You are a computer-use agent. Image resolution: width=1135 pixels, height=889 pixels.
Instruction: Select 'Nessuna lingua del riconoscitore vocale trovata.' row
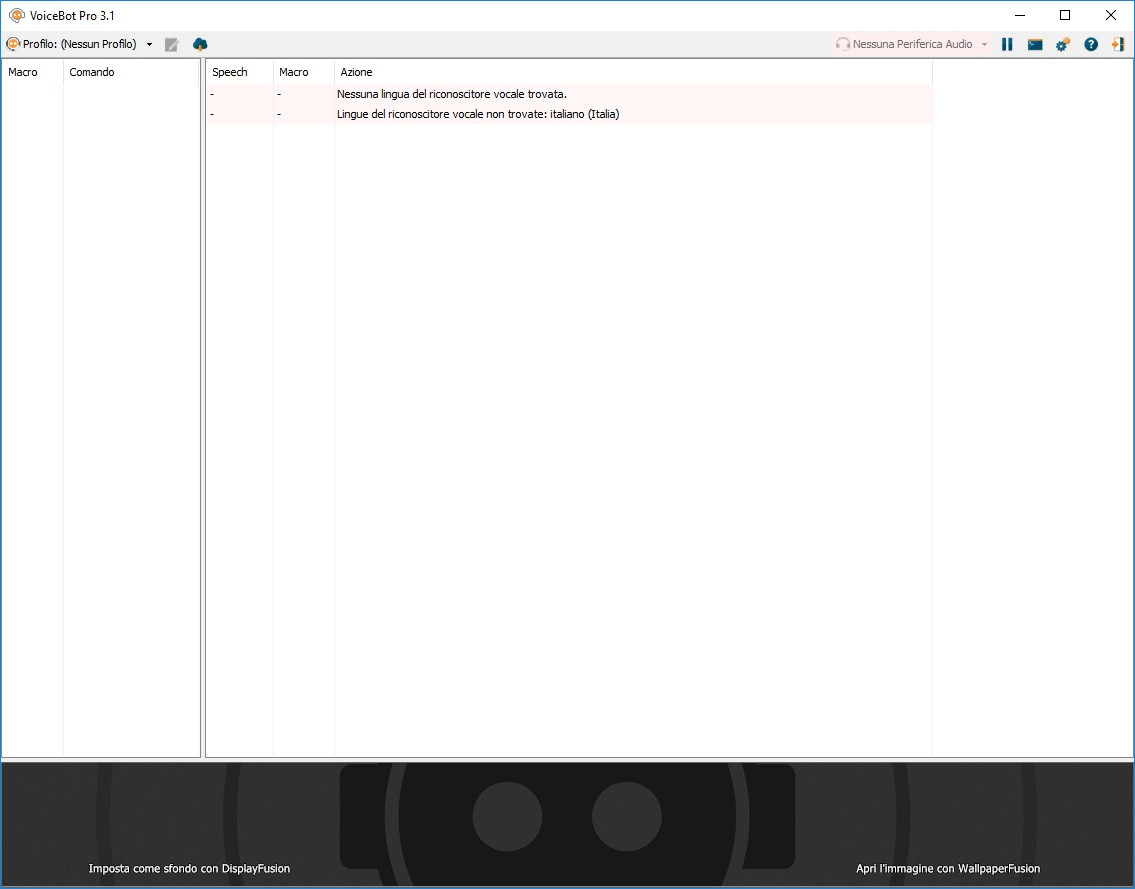(569, 94)
